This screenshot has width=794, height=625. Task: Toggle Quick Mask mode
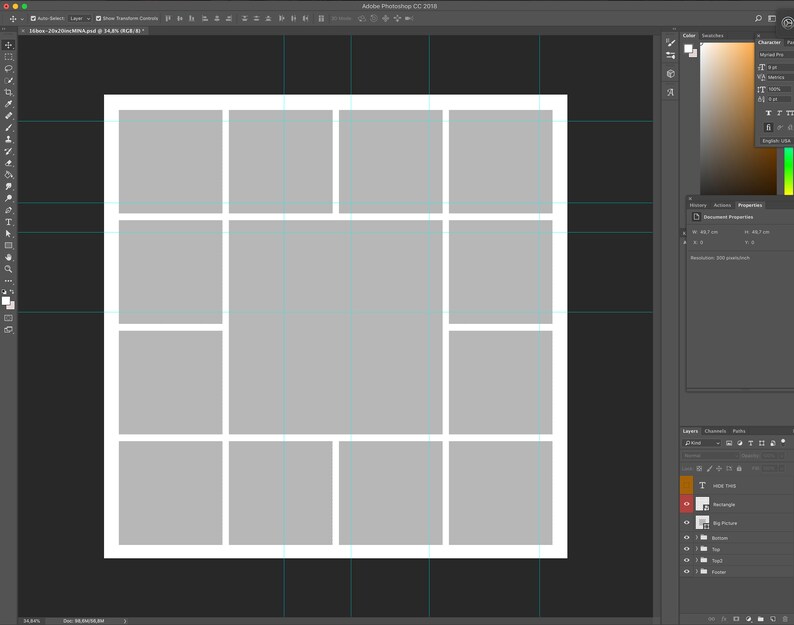9,318
